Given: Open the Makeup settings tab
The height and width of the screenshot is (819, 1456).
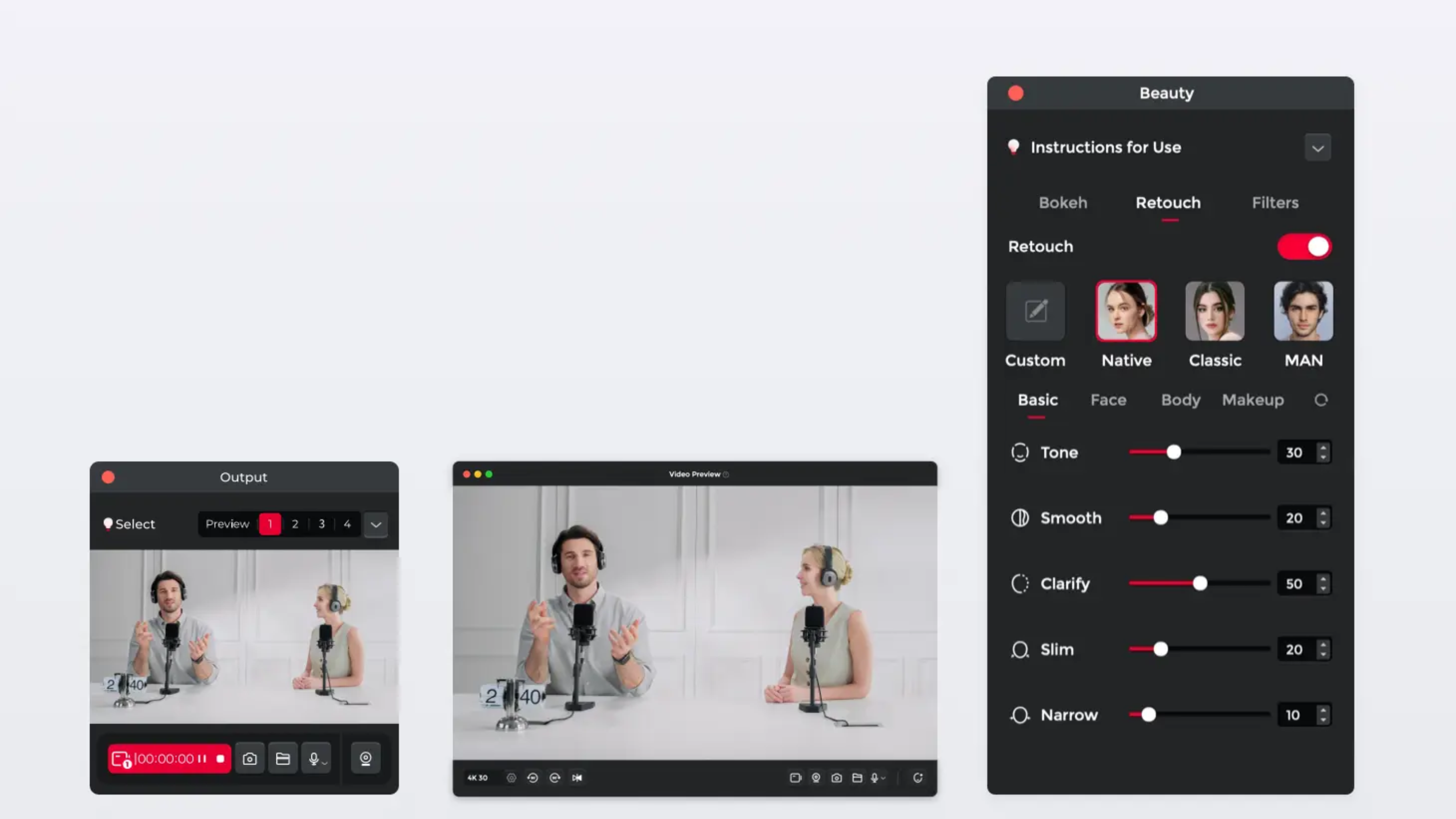Looking at the screenshot, I should point(1253,399).
